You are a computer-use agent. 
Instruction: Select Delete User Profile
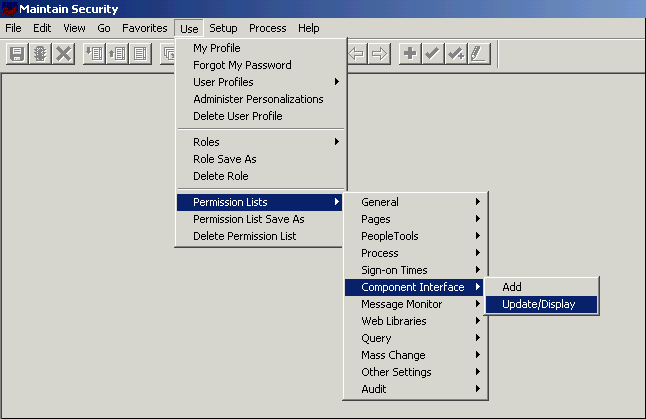click(x=260, y=116)
